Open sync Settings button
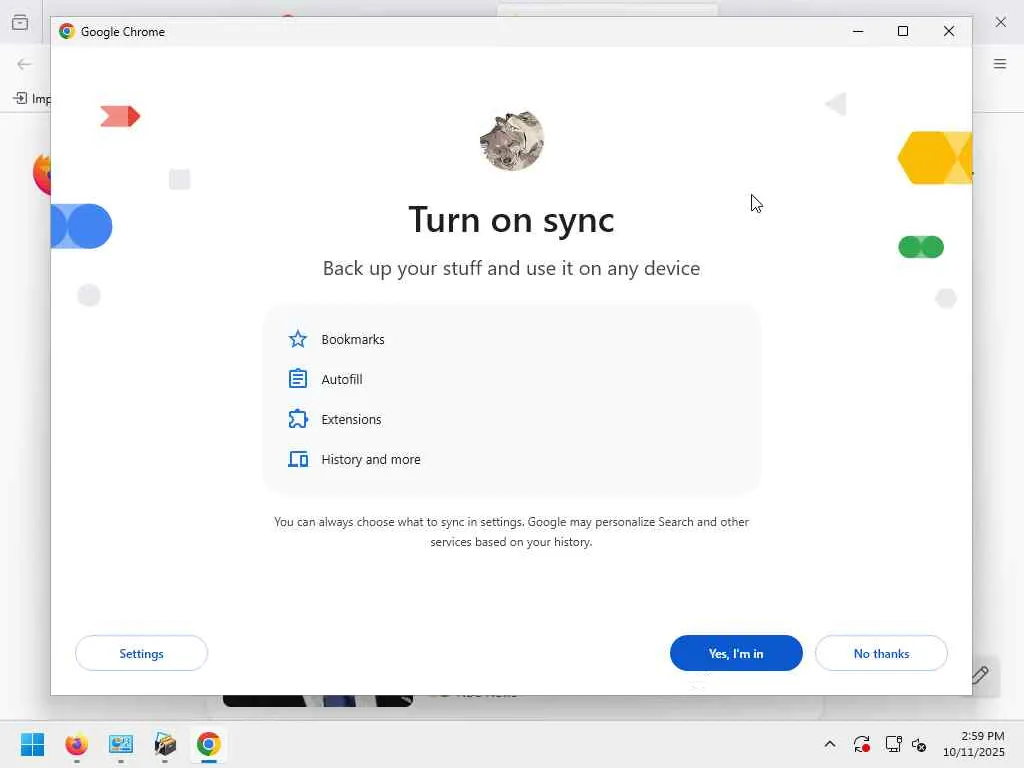The height and width of the screenshot is (768, 1024). tap(141, 653)
